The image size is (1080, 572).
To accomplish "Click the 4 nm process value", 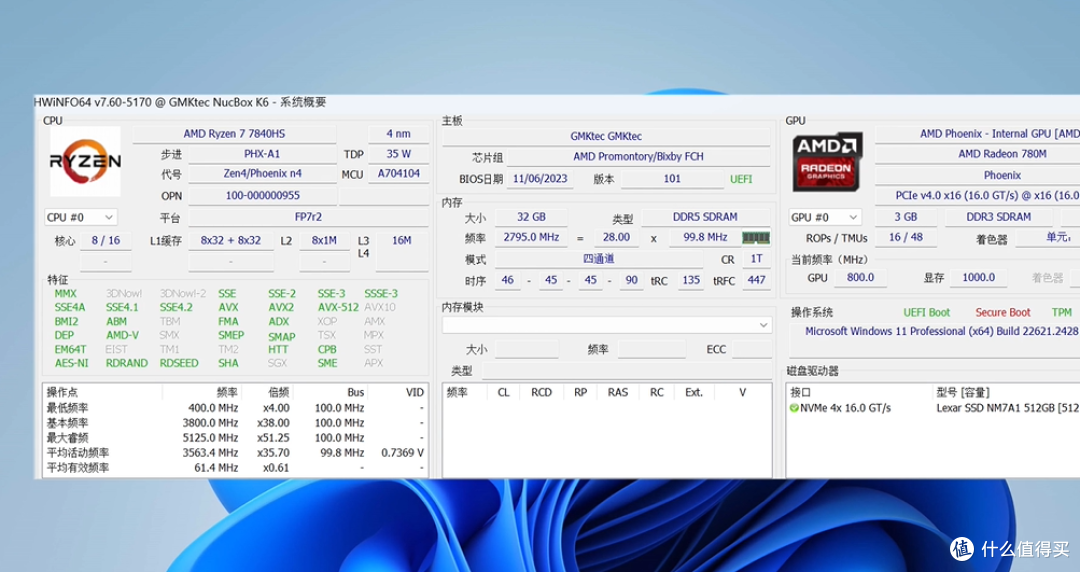I will tap(398, 134).
